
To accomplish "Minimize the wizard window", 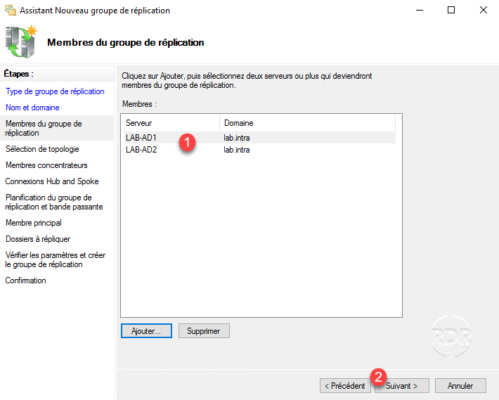I will coord(420,10).
